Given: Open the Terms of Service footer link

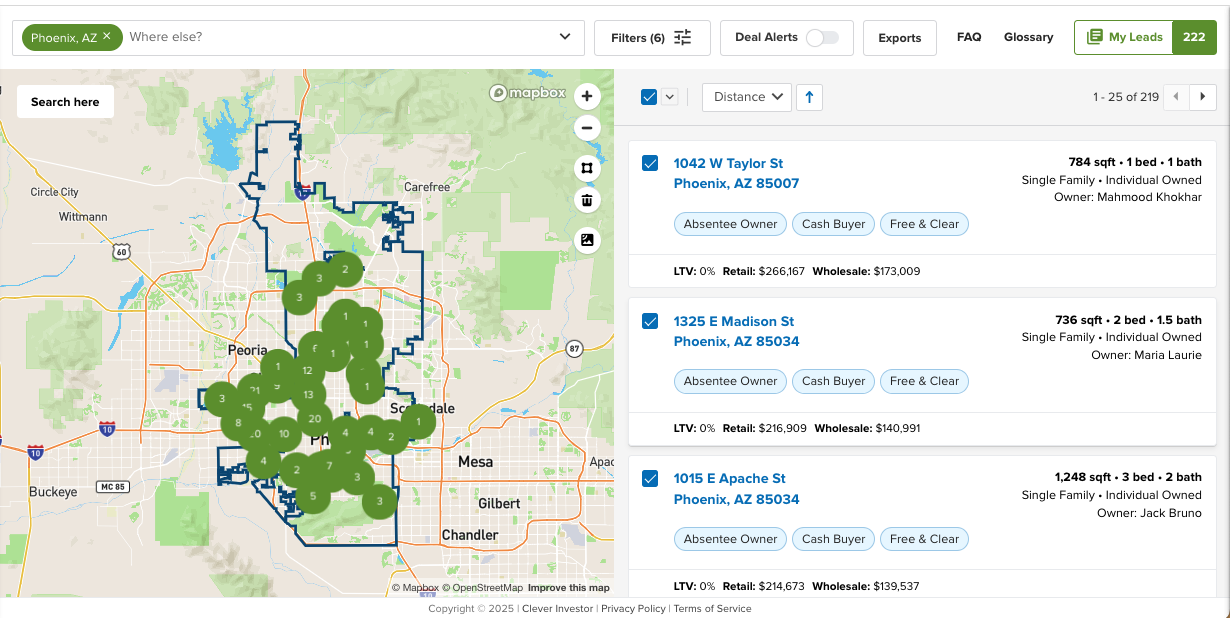Looking at the screenshot, I should (712, 608).
